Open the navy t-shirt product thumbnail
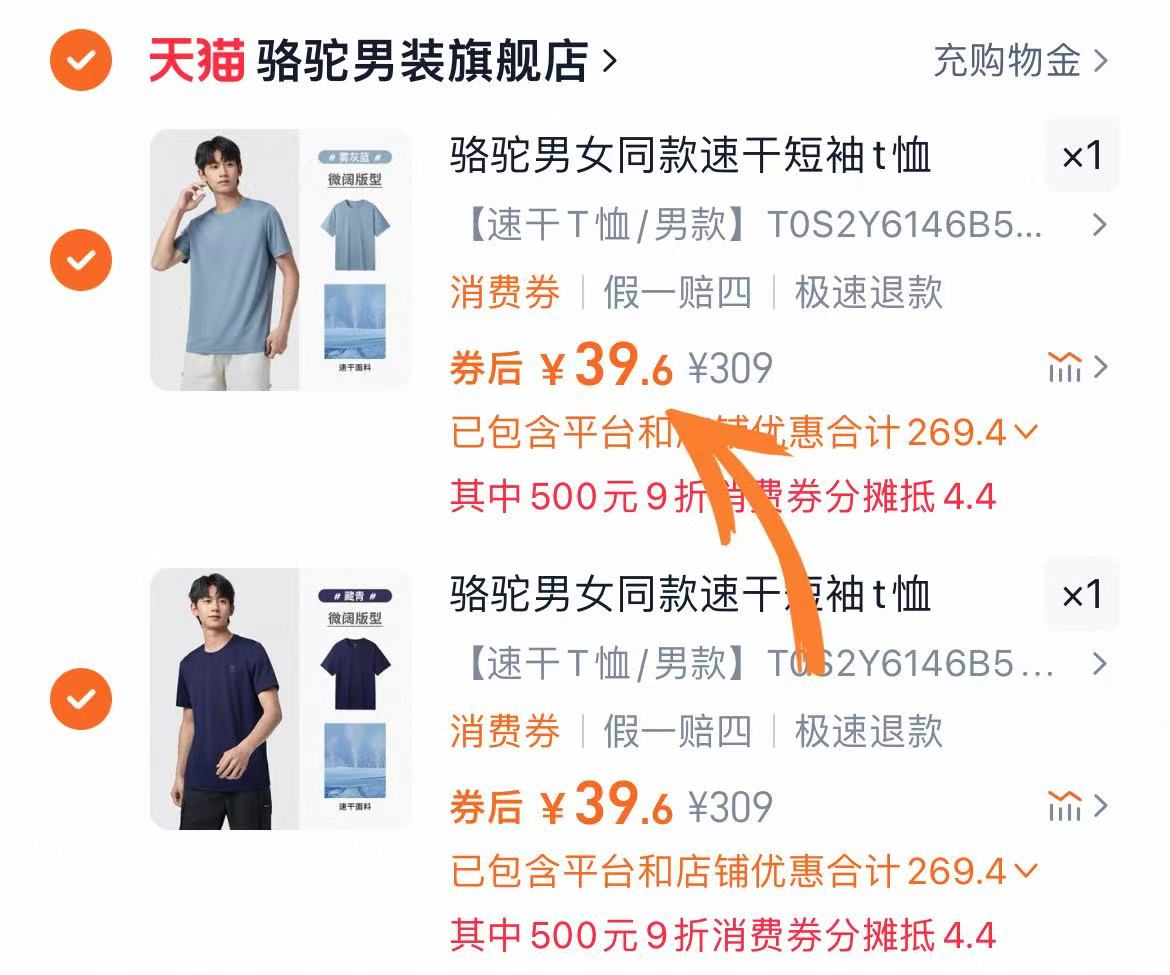The width and height of the screenshot is (1170, 975). (281, 698)
